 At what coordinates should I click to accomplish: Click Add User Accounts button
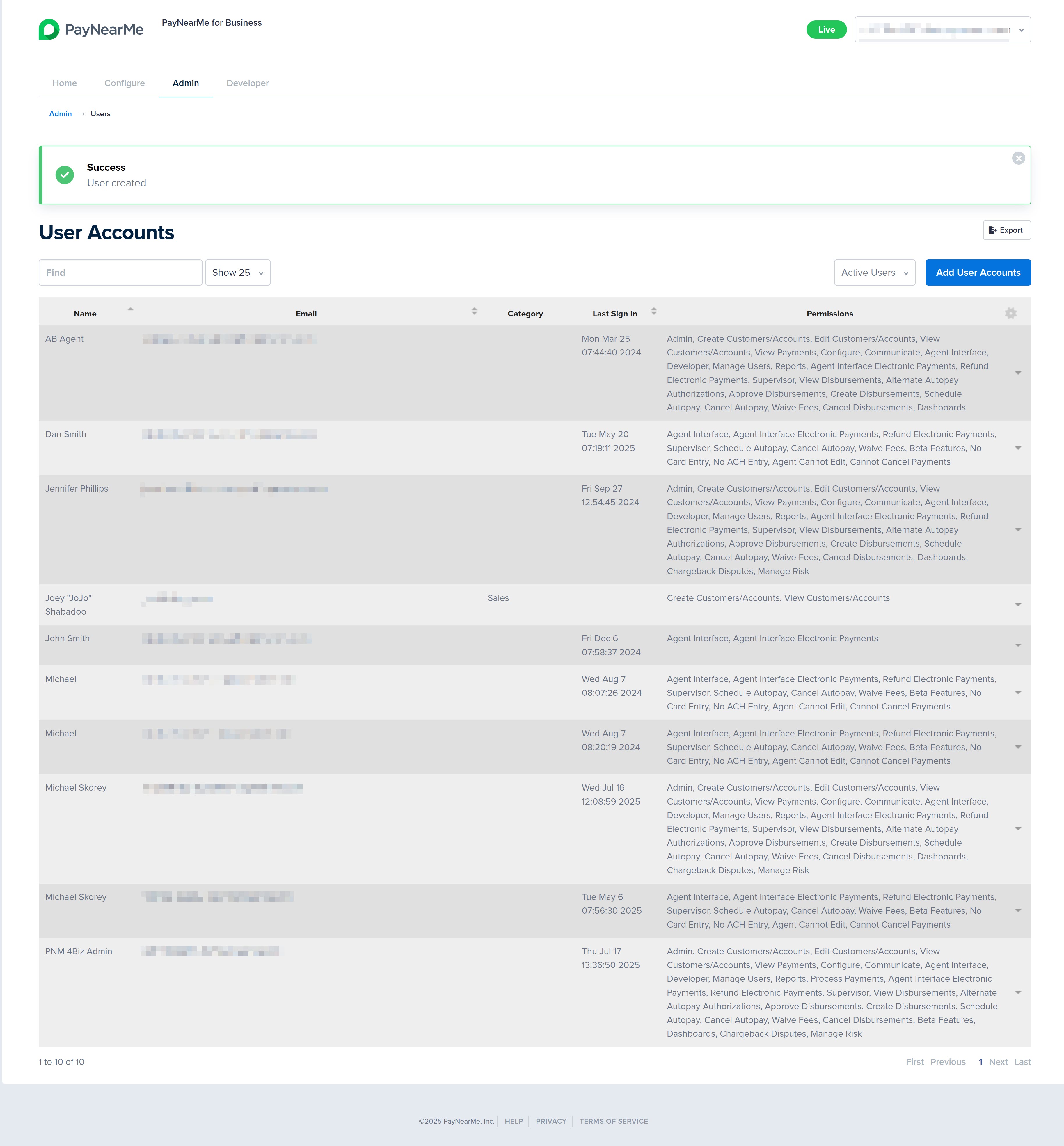coord(978,273)
